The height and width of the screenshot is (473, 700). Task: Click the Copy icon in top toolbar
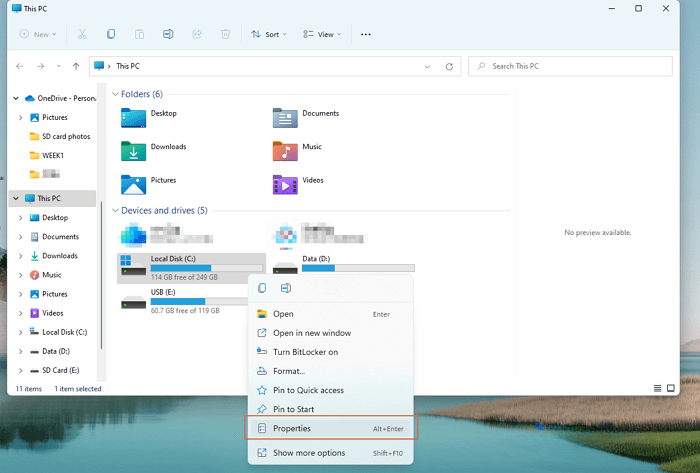click(111, 34)
